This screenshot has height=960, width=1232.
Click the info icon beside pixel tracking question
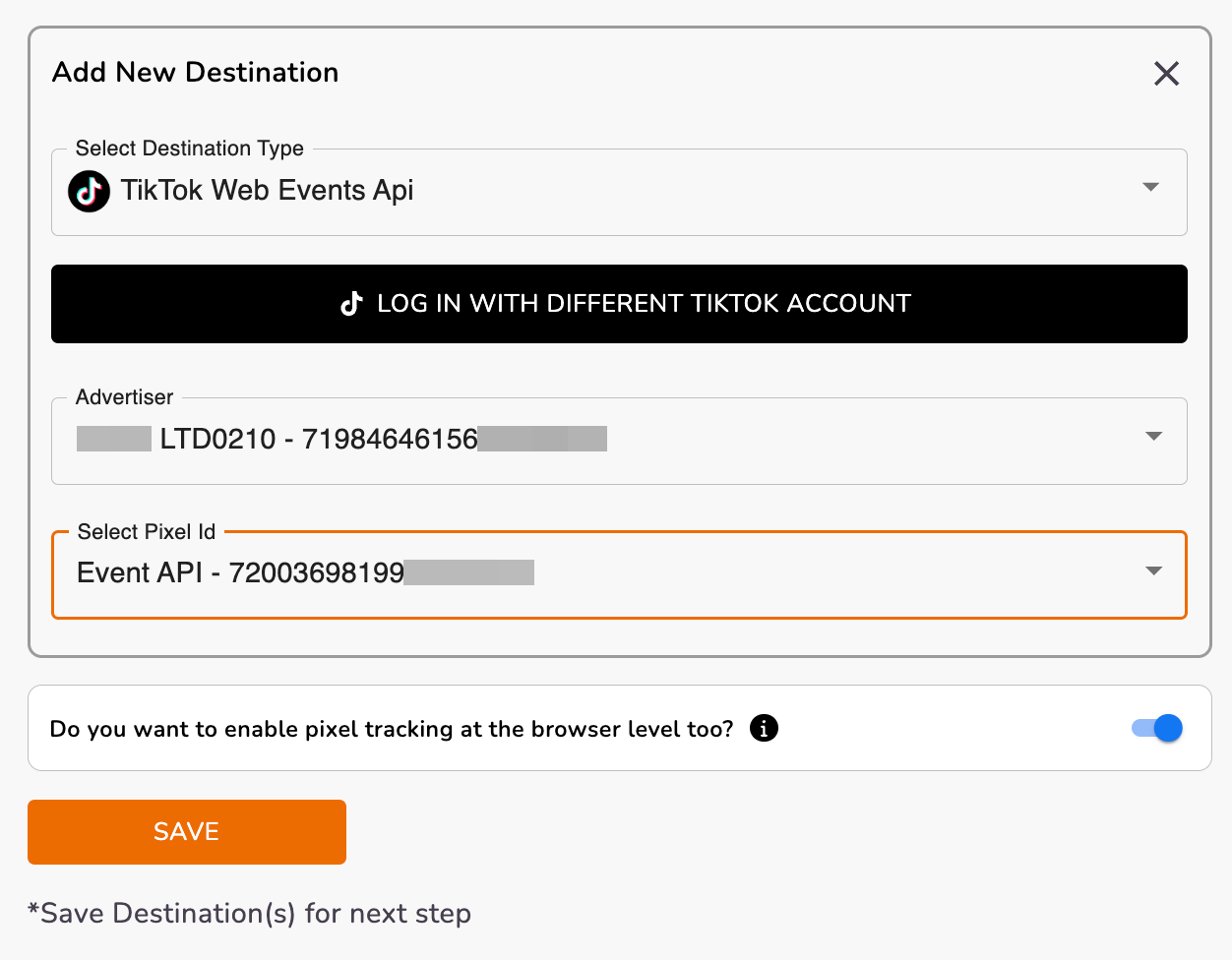point(764,728)
